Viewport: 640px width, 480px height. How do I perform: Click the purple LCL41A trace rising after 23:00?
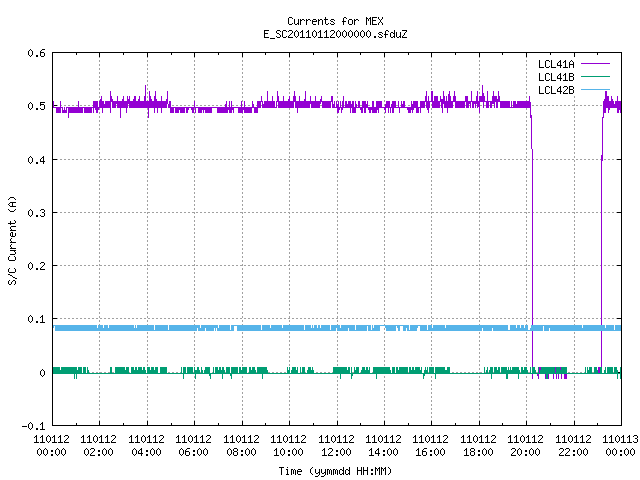(x=601, y=245)
